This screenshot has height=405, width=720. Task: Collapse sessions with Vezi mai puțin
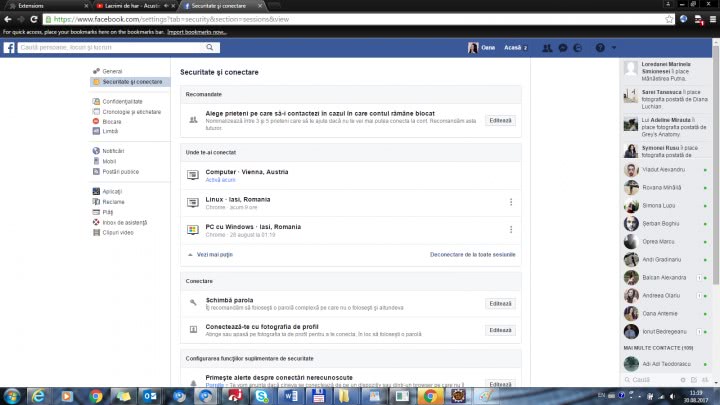click(x=216, y=254)
